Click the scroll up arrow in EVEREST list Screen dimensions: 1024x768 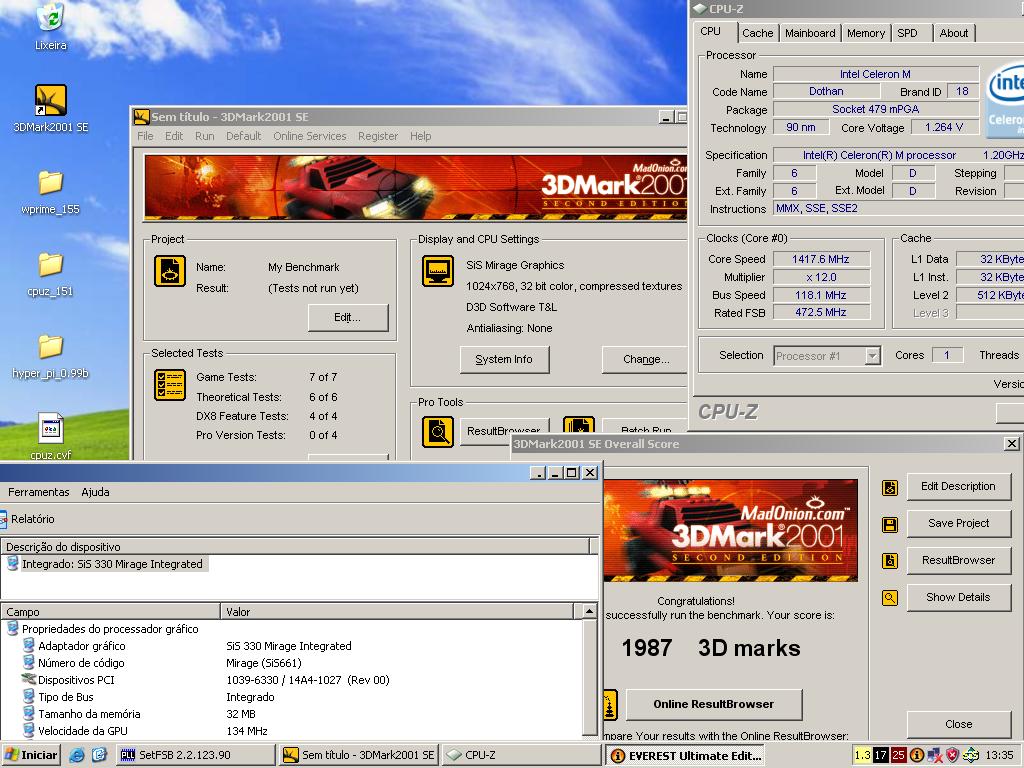click(589, 611)
